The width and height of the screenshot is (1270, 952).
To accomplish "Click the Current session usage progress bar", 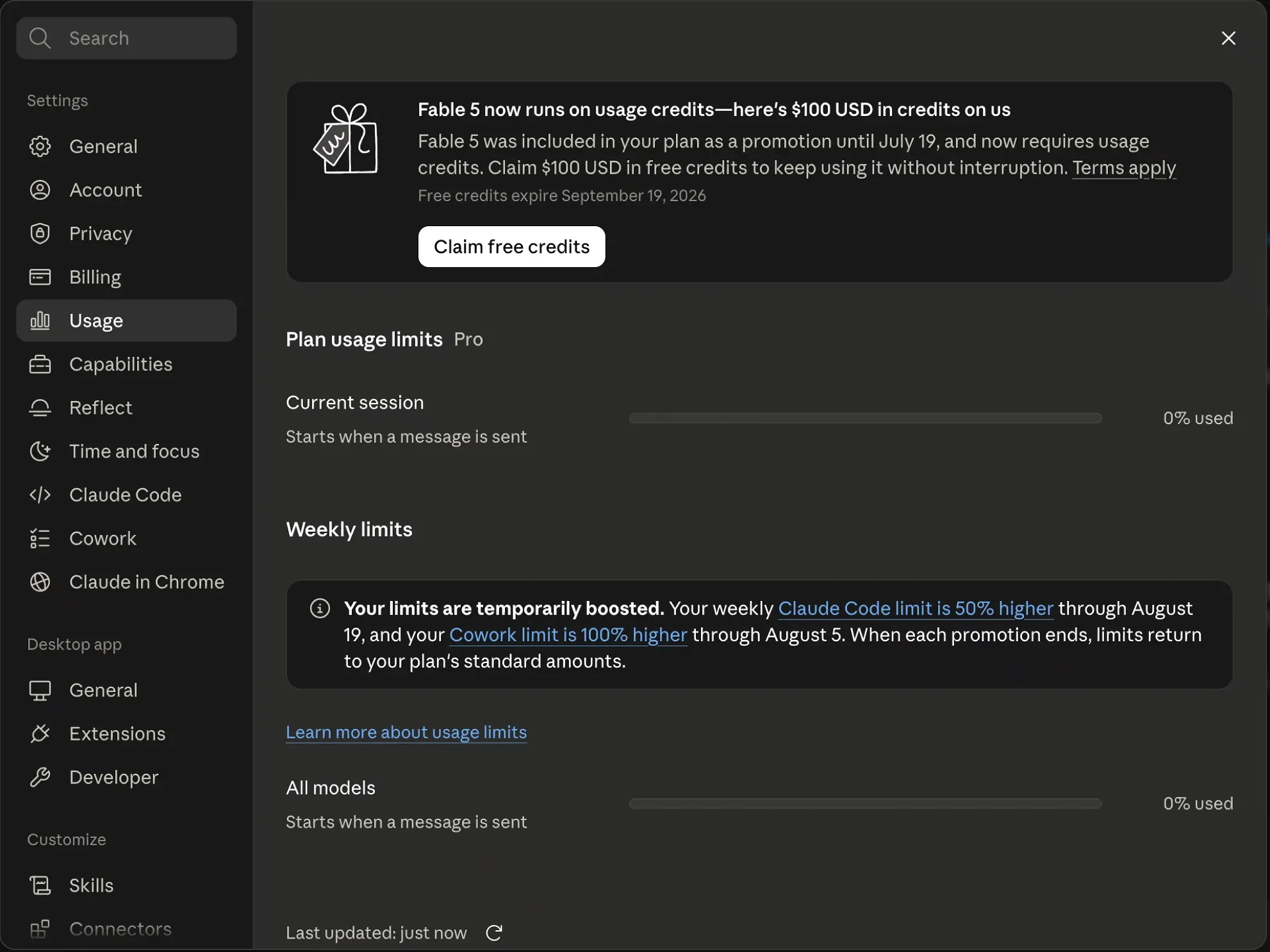I will click(865, 418).
